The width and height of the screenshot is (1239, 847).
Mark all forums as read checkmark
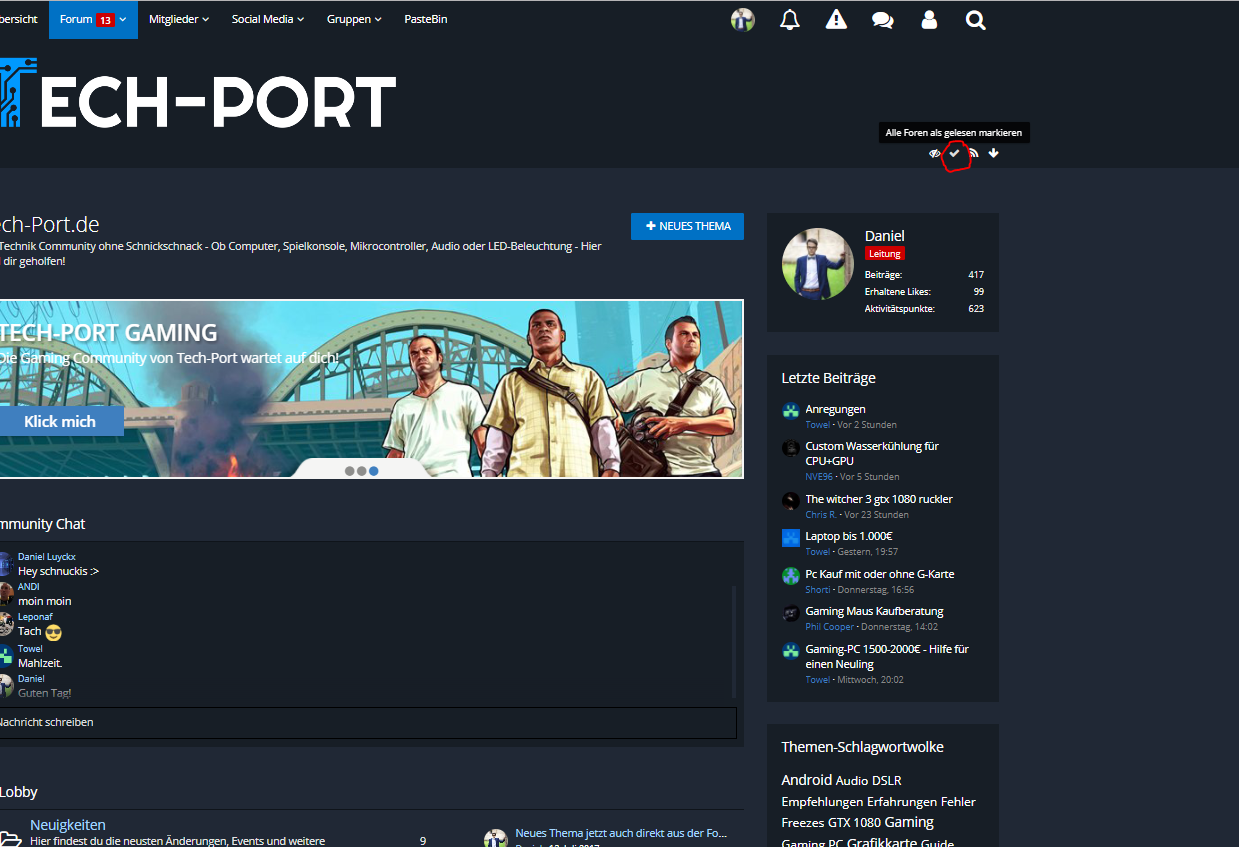[954, 153]
